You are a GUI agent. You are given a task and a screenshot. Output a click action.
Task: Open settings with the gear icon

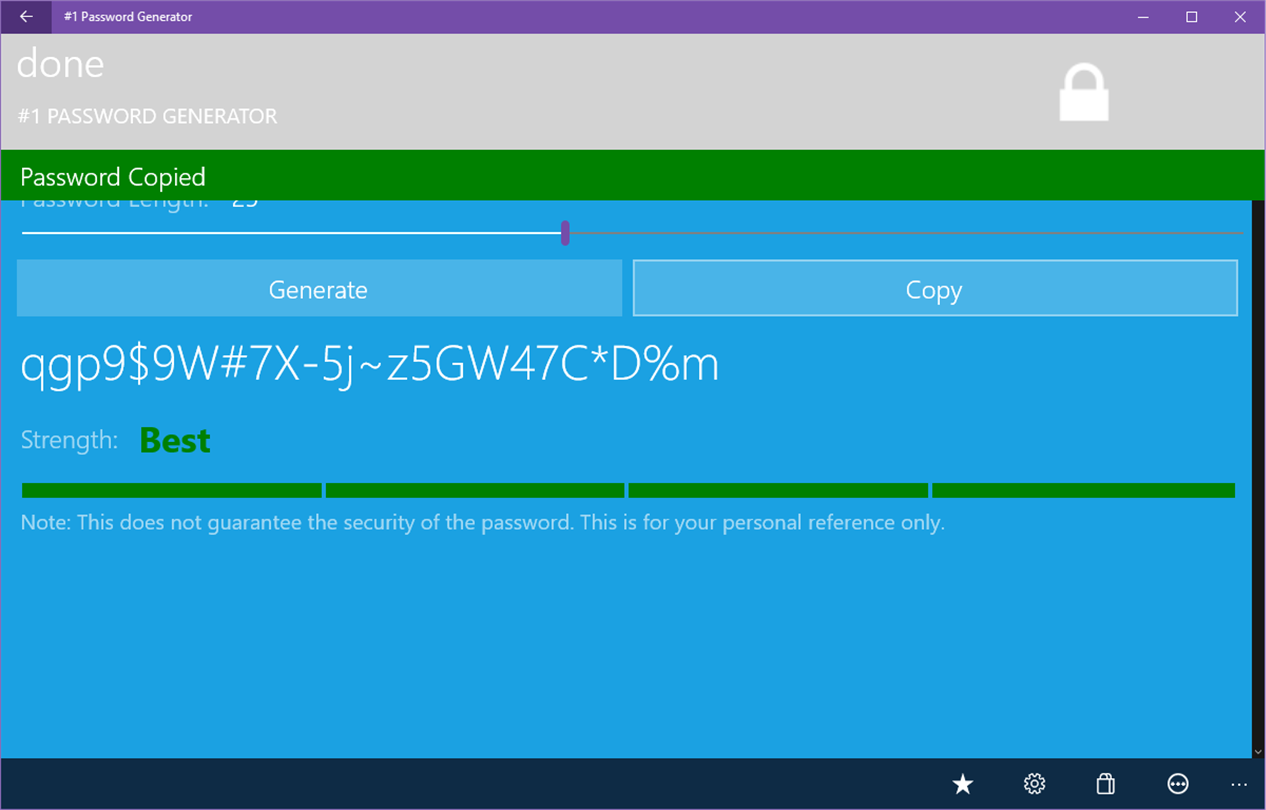[1035, 784]
